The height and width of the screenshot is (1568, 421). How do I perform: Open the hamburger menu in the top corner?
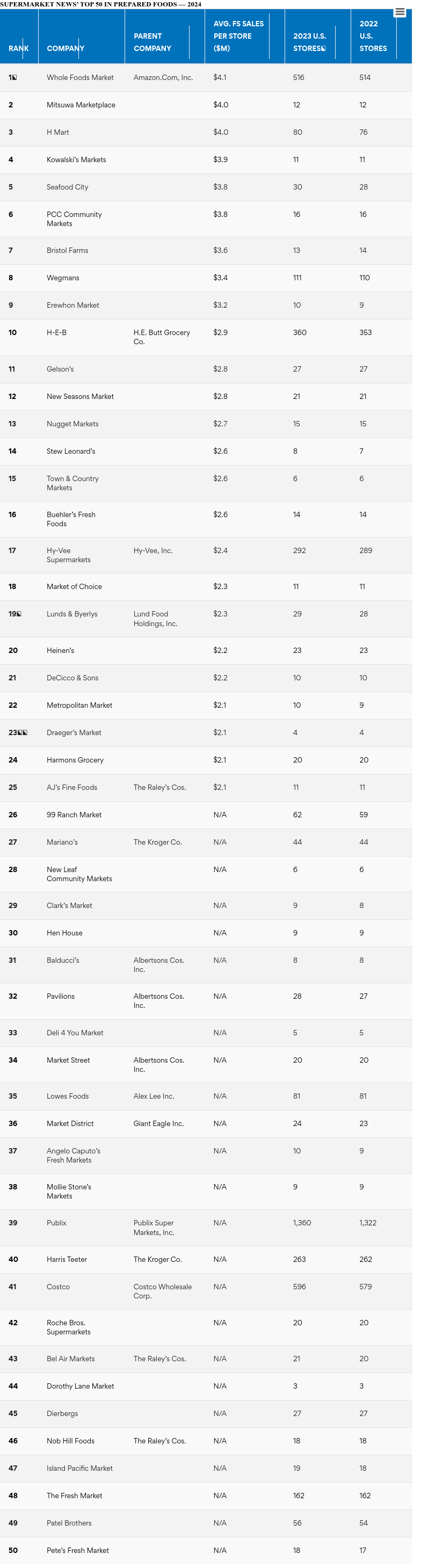(400, 11)
